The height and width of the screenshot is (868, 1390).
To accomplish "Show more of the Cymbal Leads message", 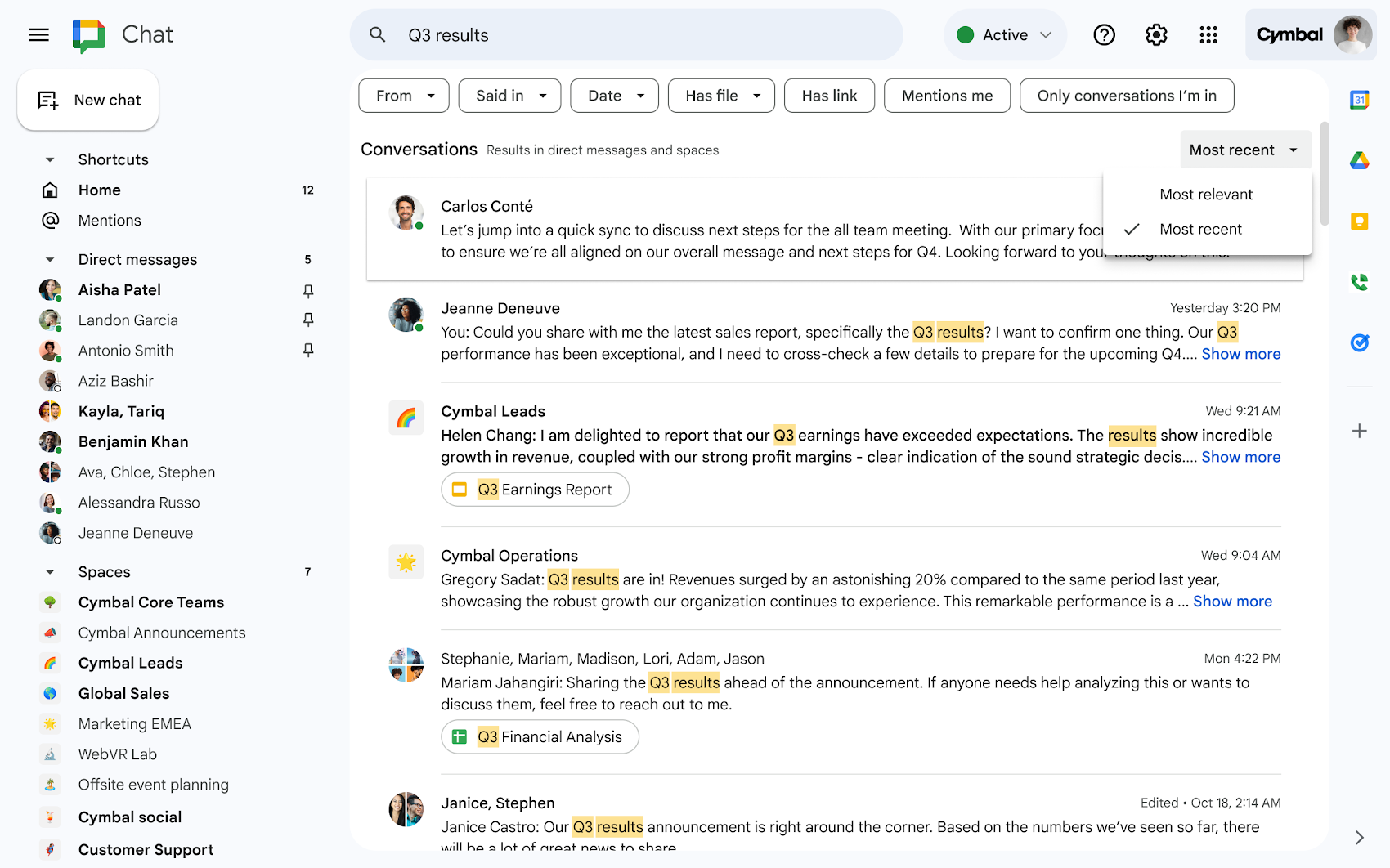I will coord(1241,457).
